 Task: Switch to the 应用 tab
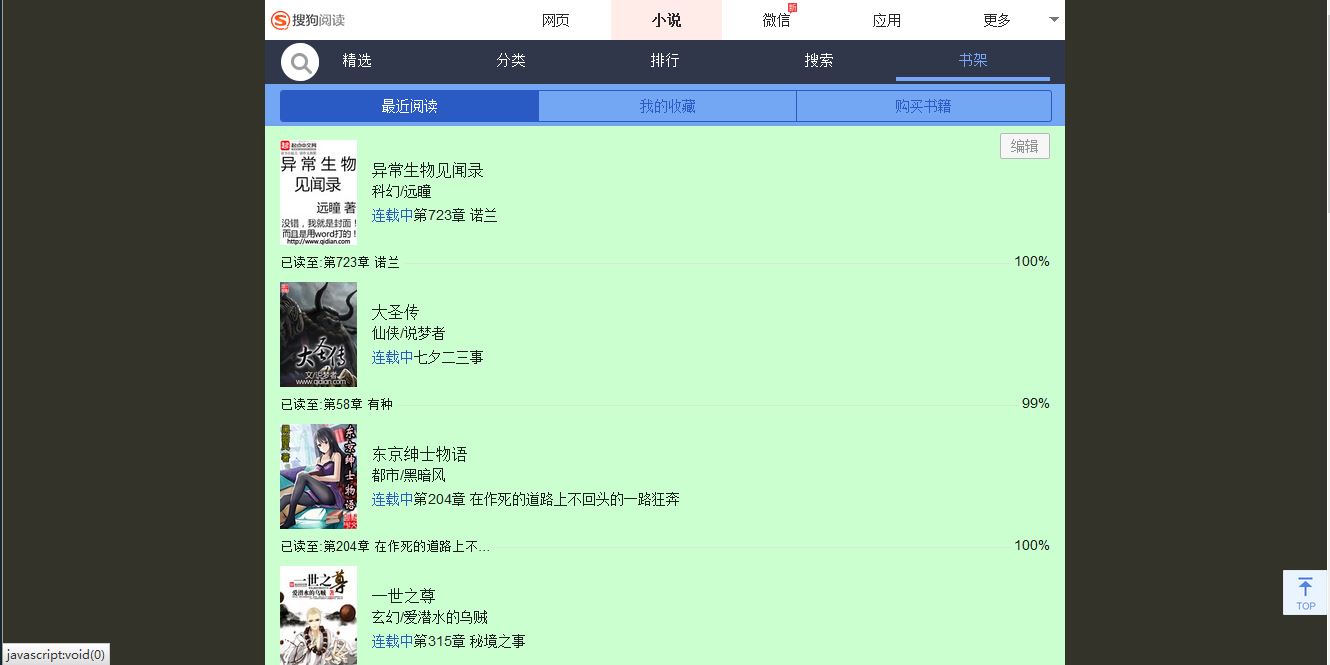pos(887,20)
